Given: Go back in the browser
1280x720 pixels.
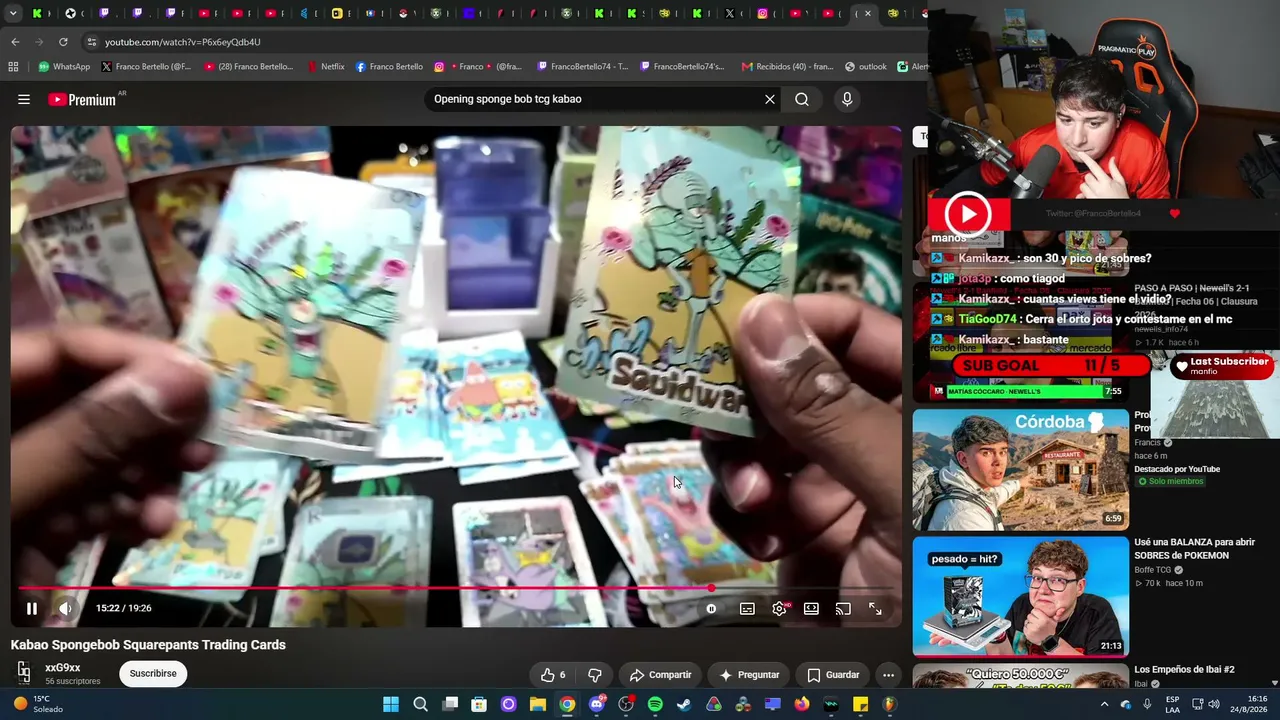Looking at the screenshot, I should (x=15, y=42).
